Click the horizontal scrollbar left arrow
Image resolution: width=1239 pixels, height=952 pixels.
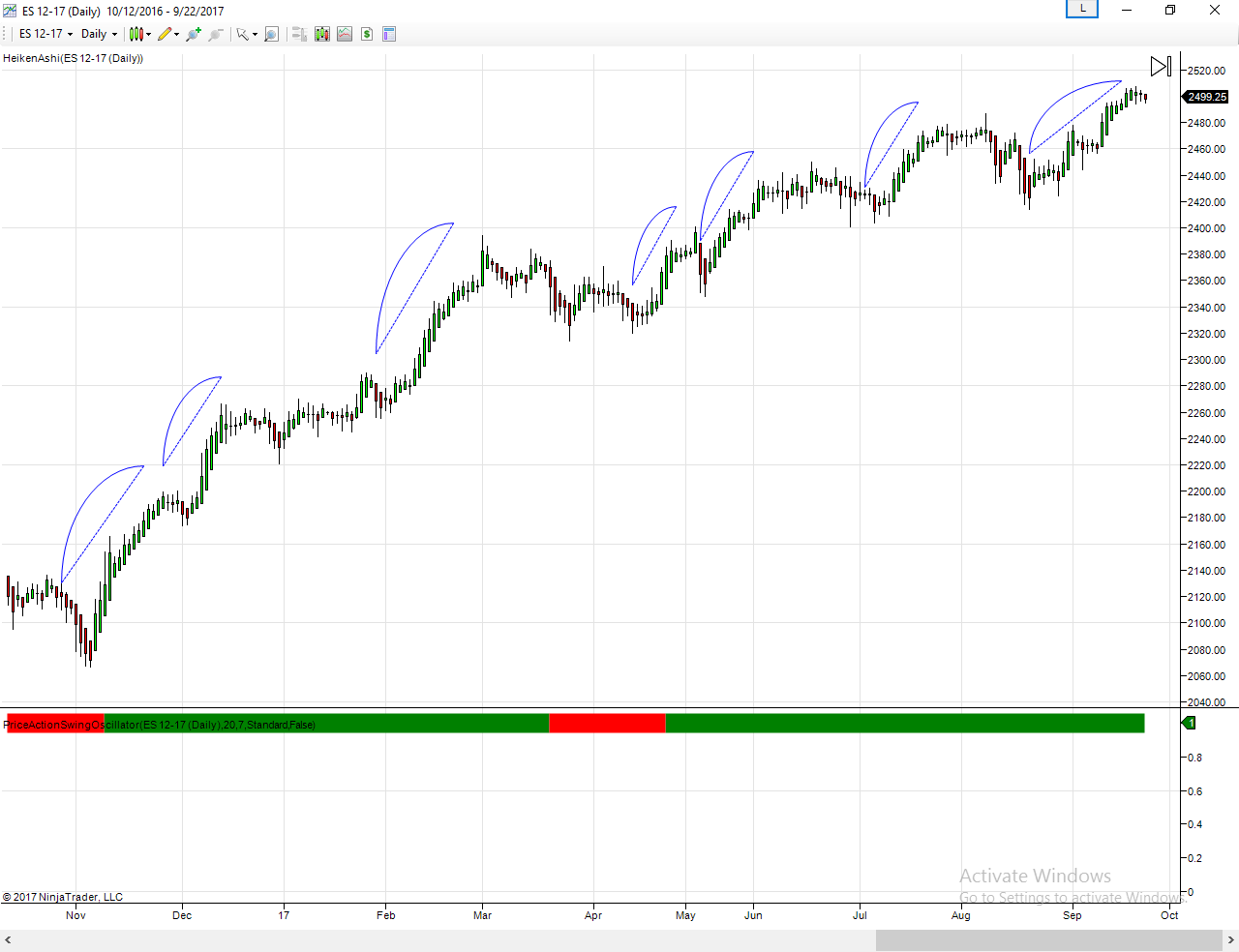(x=8, y=940)
